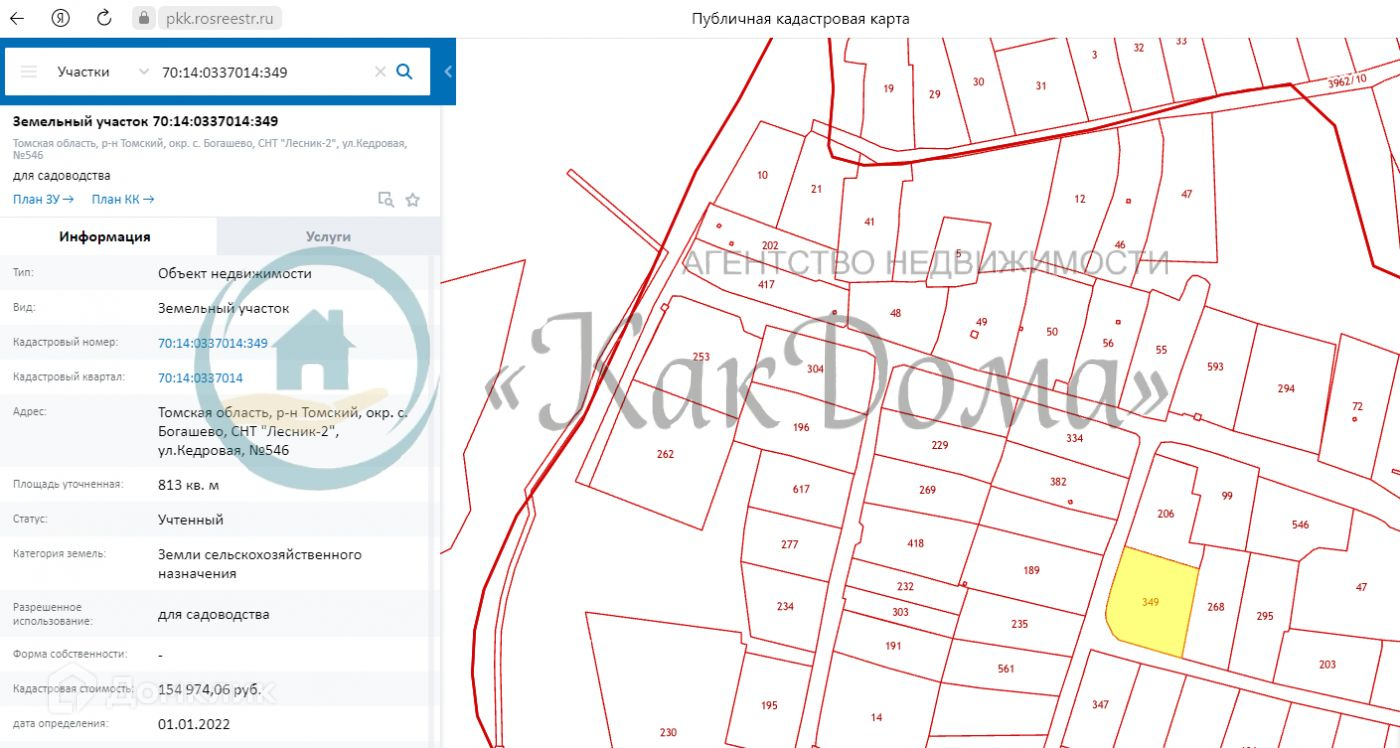
Task: Click the date value 01.01.2022
Action: [194, 724]
